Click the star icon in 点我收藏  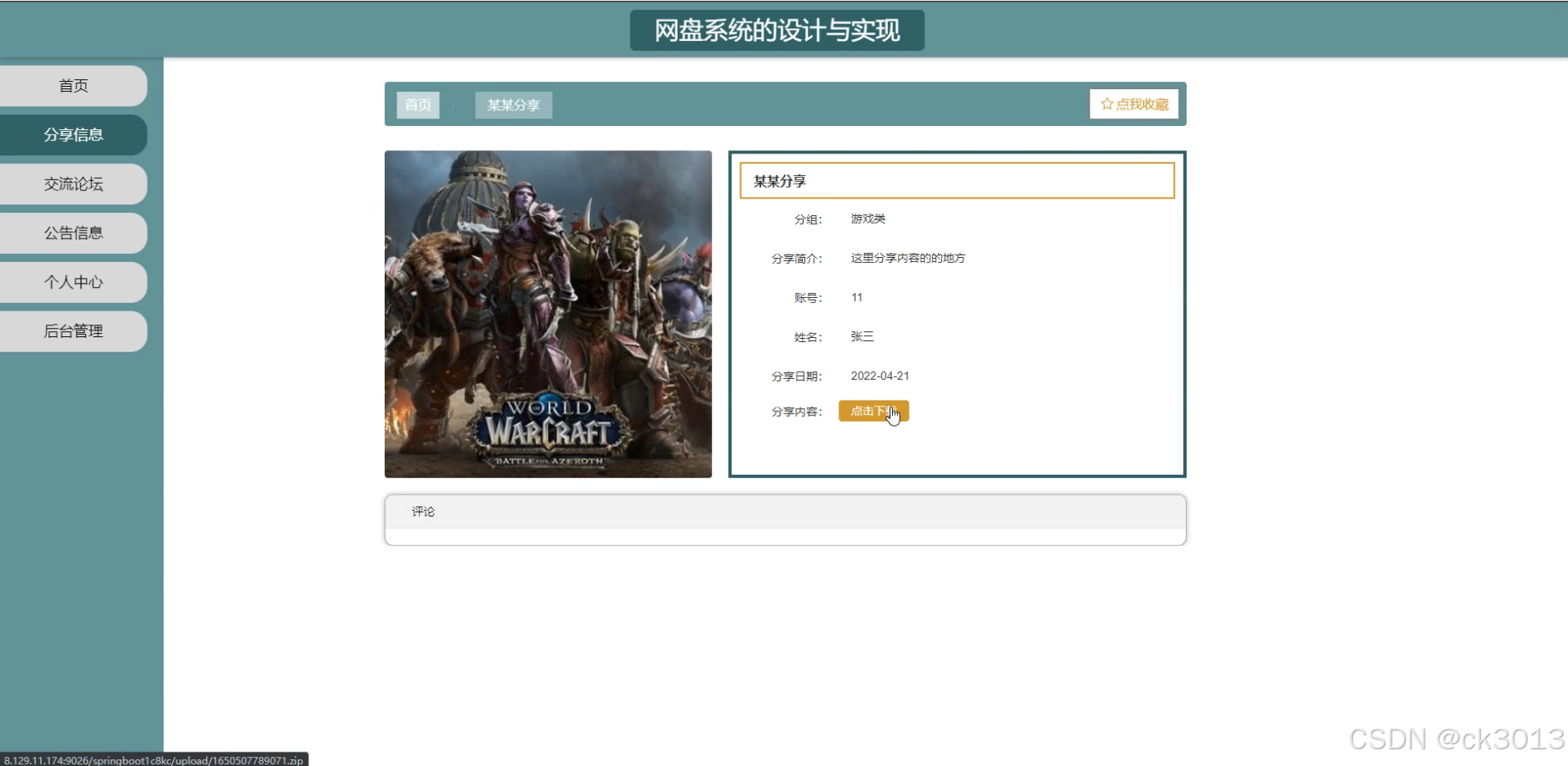point(1107,104)
